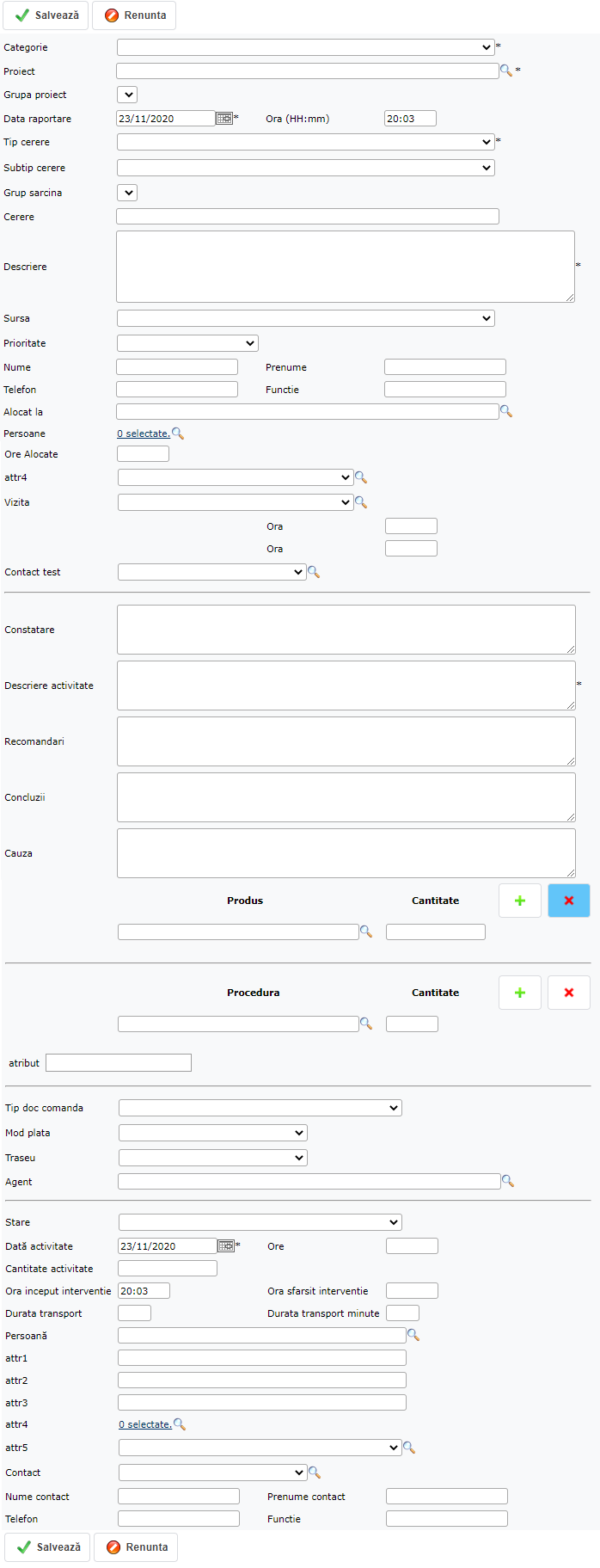
Task: Click the magnifier icon next to Proiect
Action: 506,71
